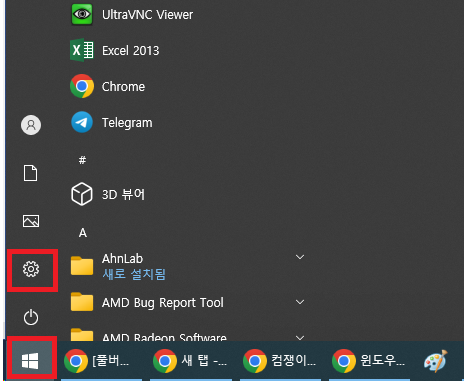
Task: Click the Windows Start button
Action: pos(30,361)
